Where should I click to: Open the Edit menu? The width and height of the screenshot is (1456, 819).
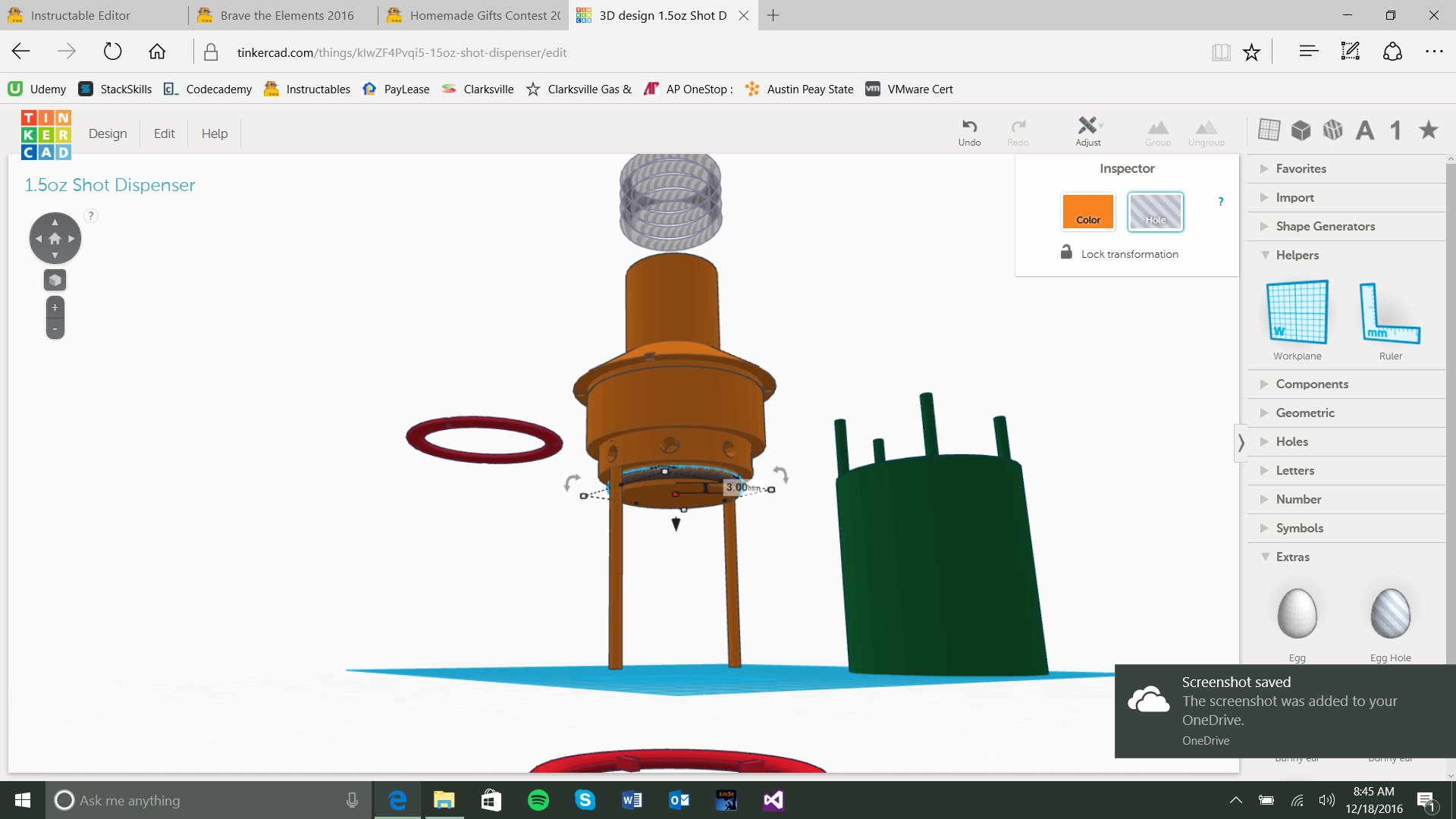point(164,133)
